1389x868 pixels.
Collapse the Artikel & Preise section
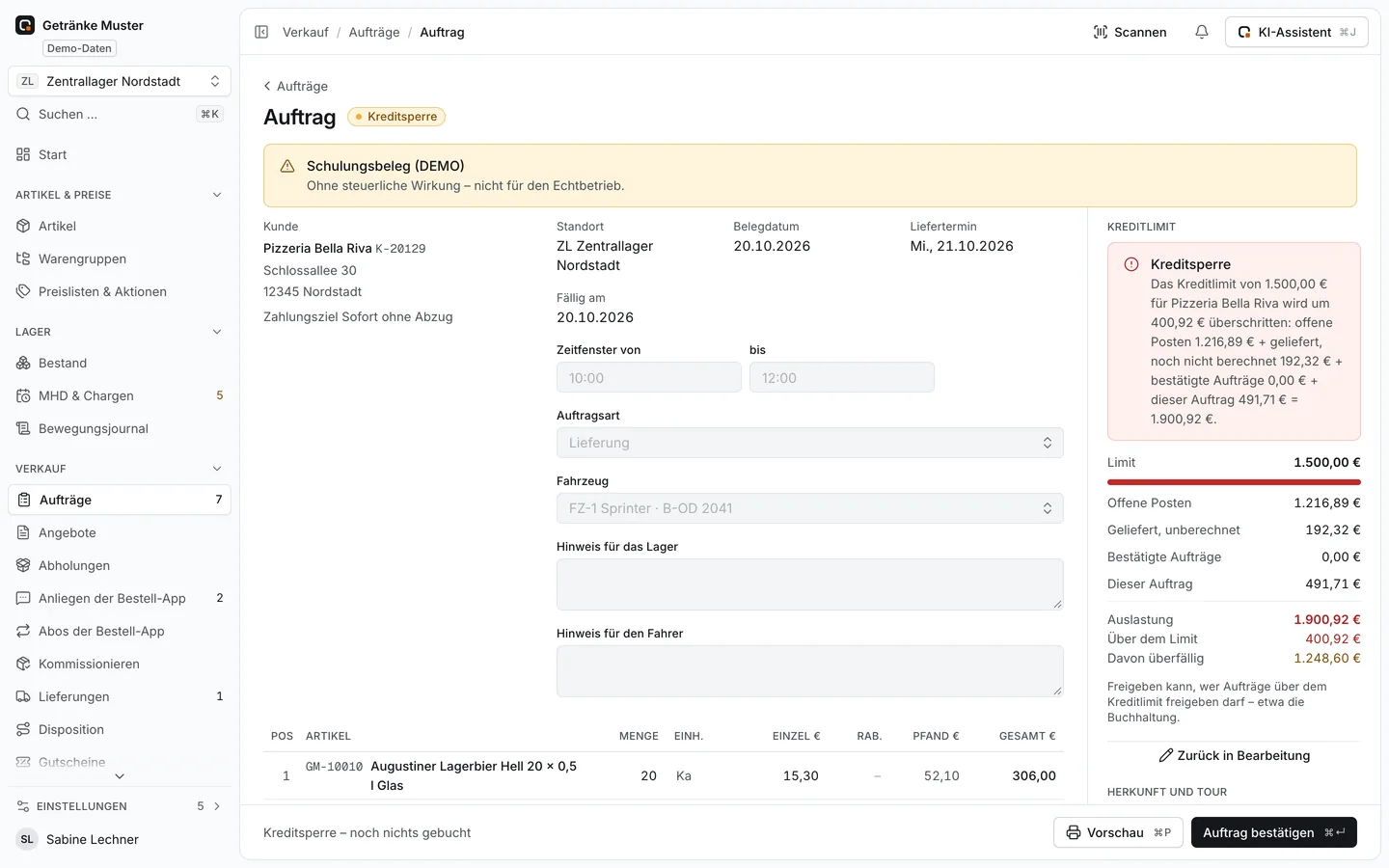[x=217, y=195]
